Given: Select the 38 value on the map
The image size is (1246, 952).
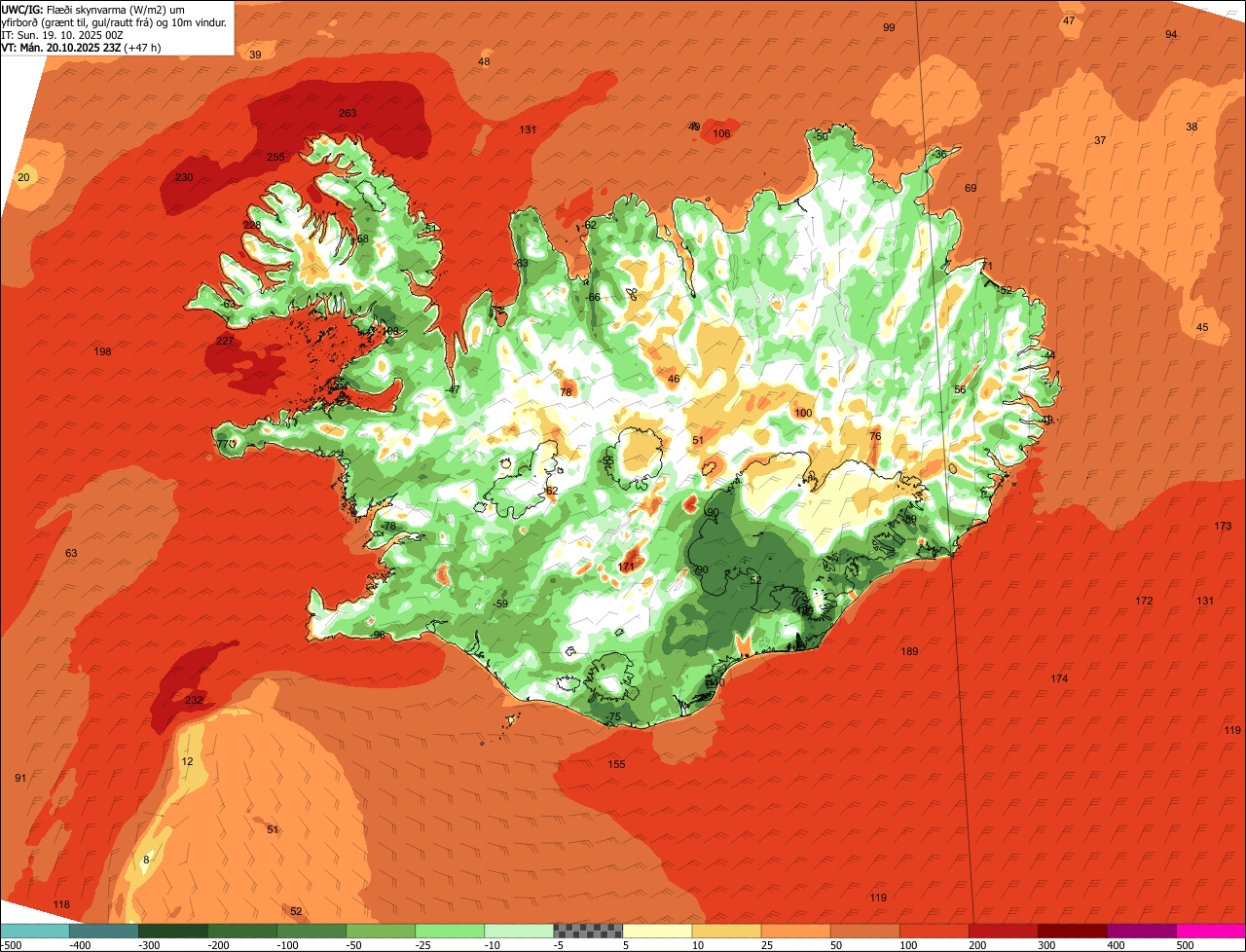Looking at the screenshot, I should point(1191,127).
